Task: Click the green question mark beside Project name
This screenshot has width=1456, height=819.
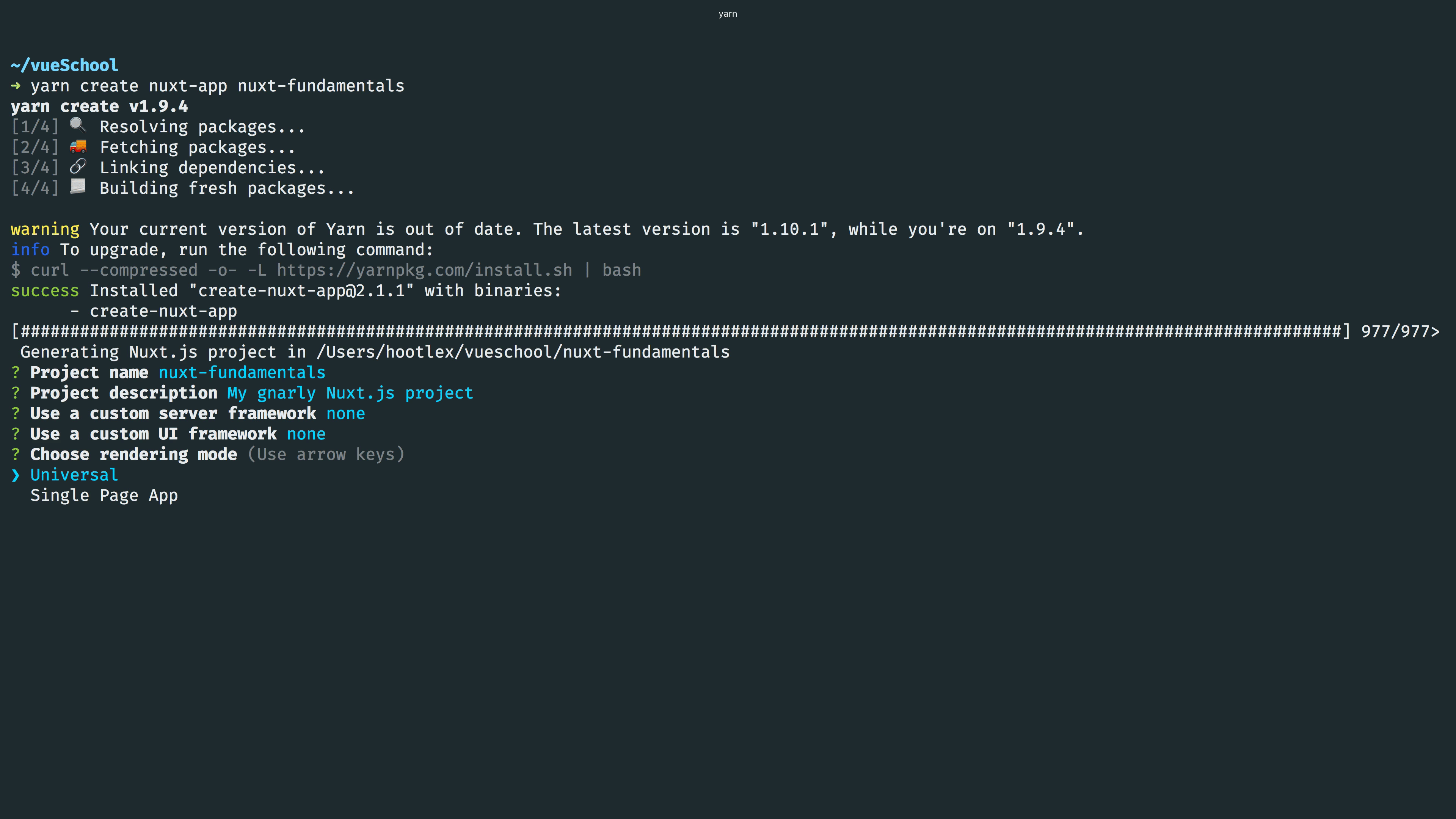Action: [x=15, y=372]
